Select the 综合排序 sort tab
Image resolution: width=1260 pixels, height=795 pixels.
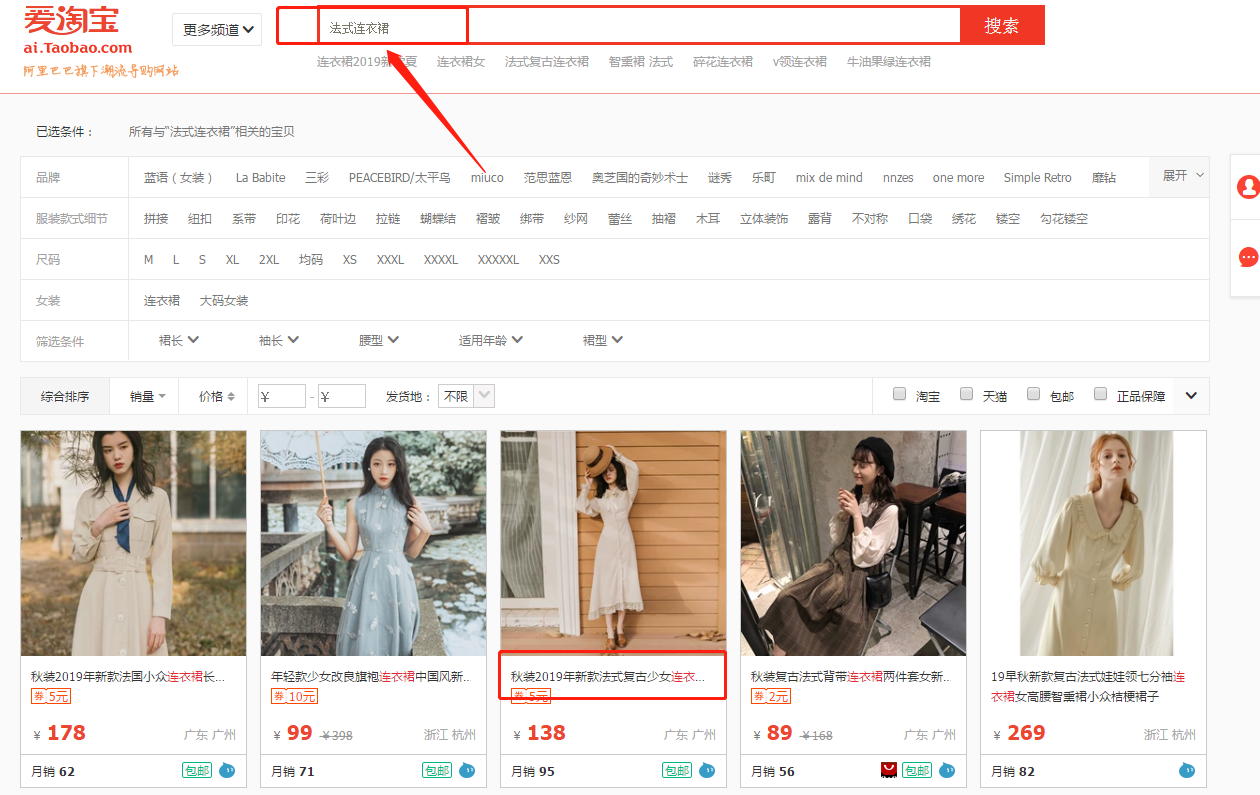pyautogui.click(x=65, y=396)
